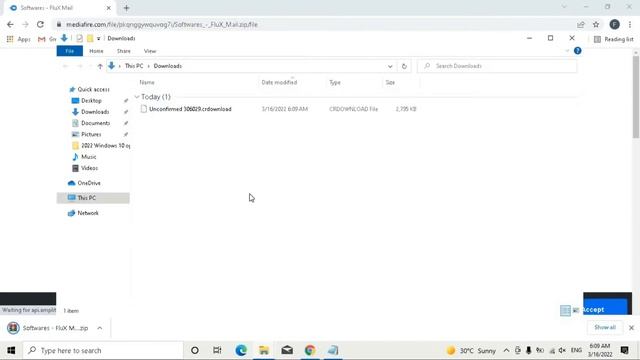This screenshot has height=360, width=640.
Task: Click the Explorer quick access properties icon
Action: [x=79, y=38]
